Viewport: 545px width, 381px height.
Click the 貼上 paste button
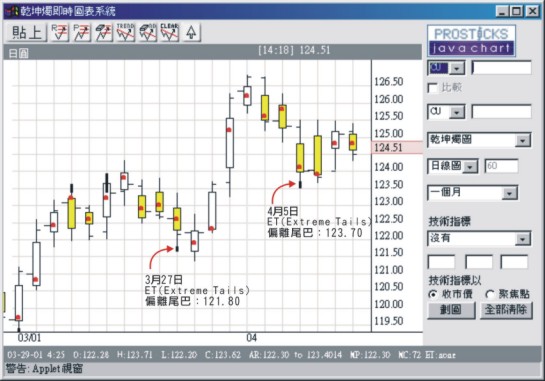pyautogui.click(x=27, y=33)
